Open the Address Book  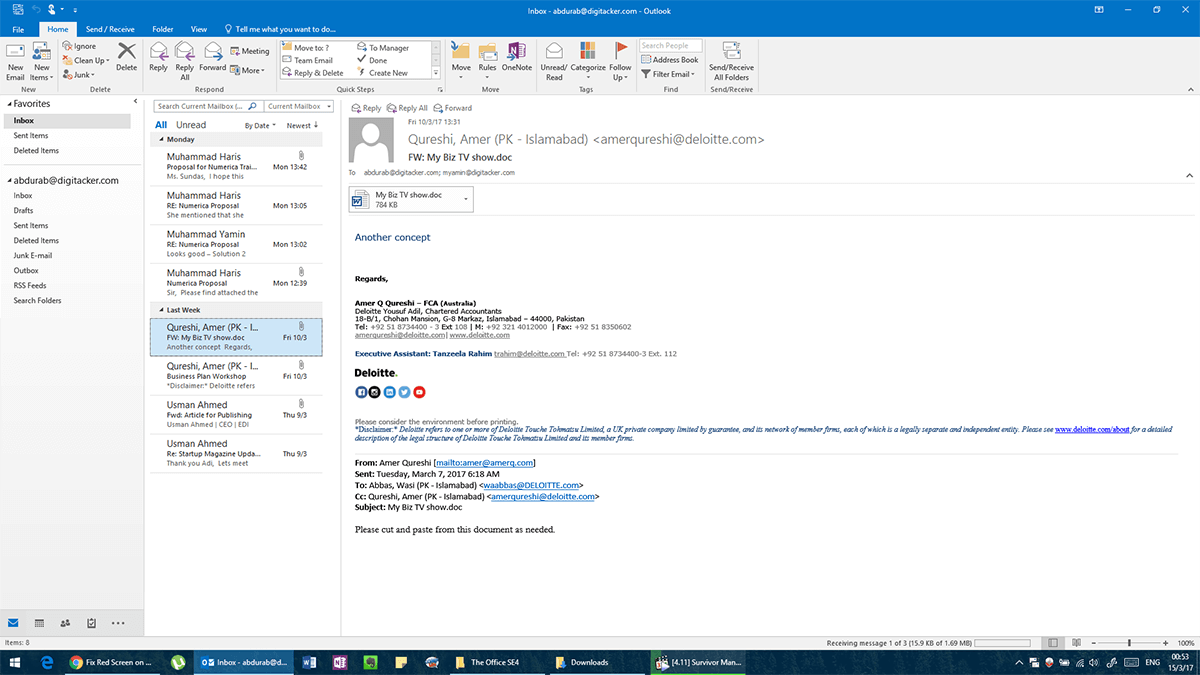pos(669,60)
